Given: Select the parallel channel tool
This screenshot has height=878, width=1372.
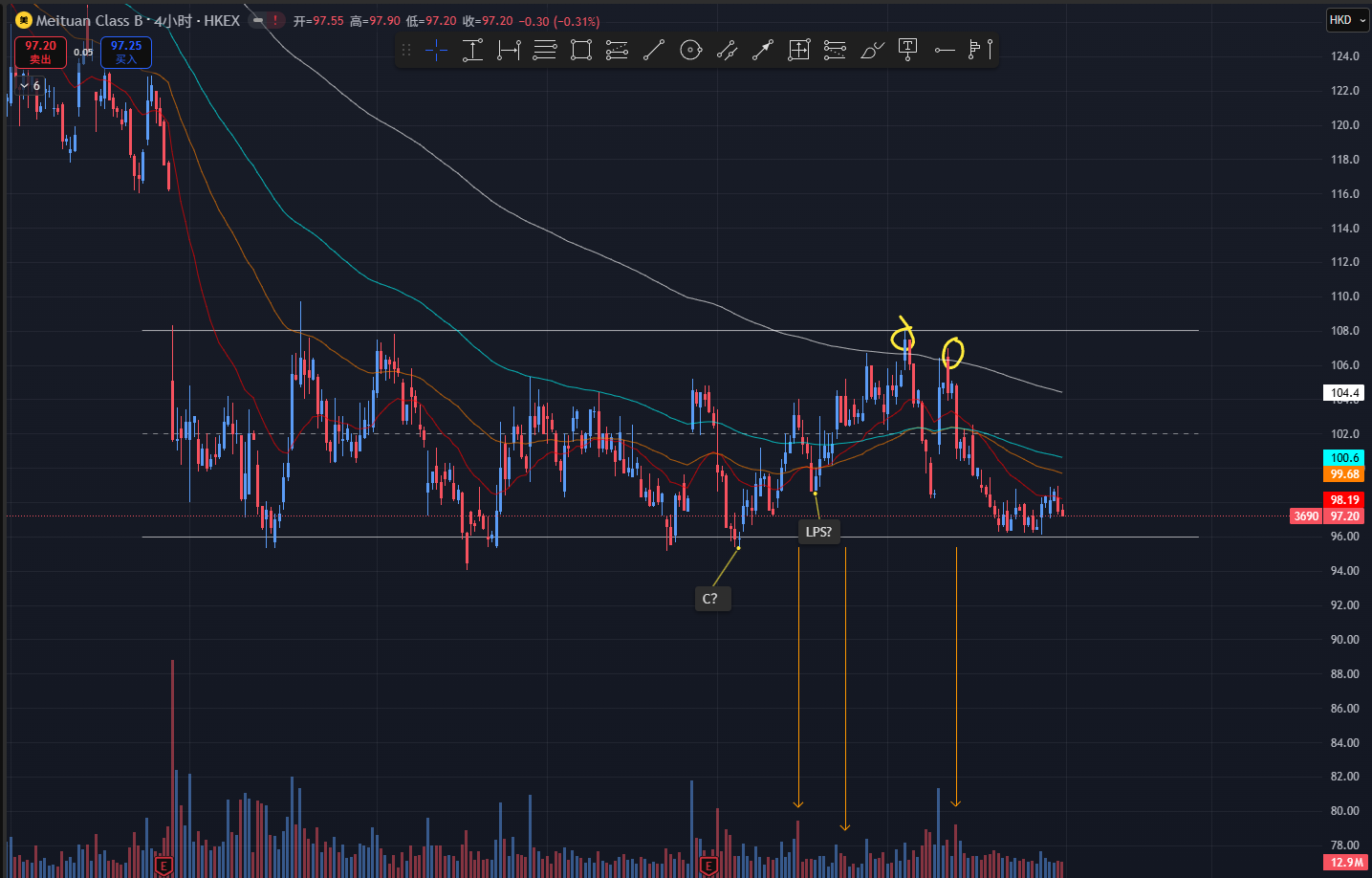Looking at the screenshot, I should click(x=727, y=51).
